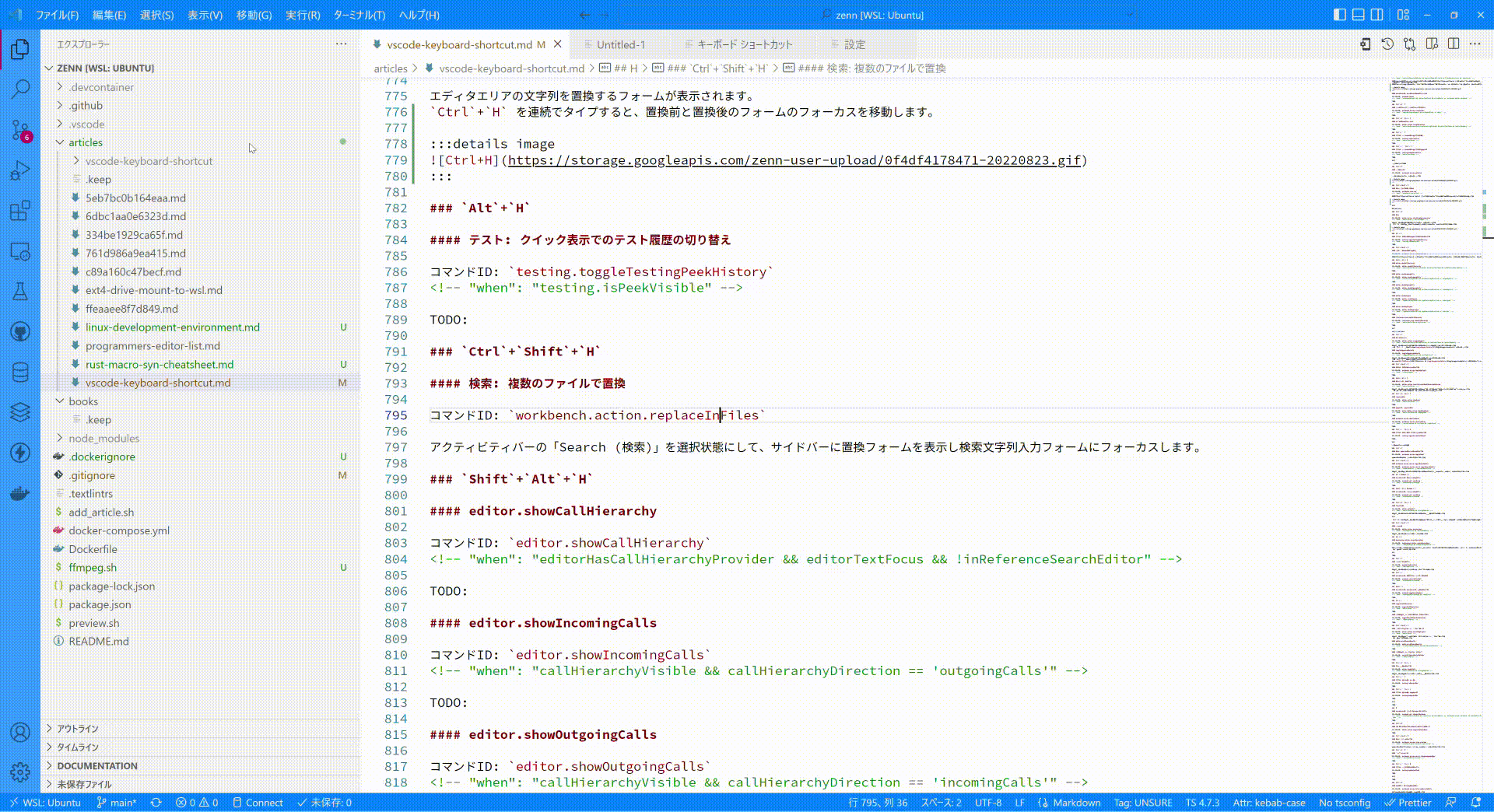
Task: Click open changes git-compare icon
Action: pos(1409,44)
